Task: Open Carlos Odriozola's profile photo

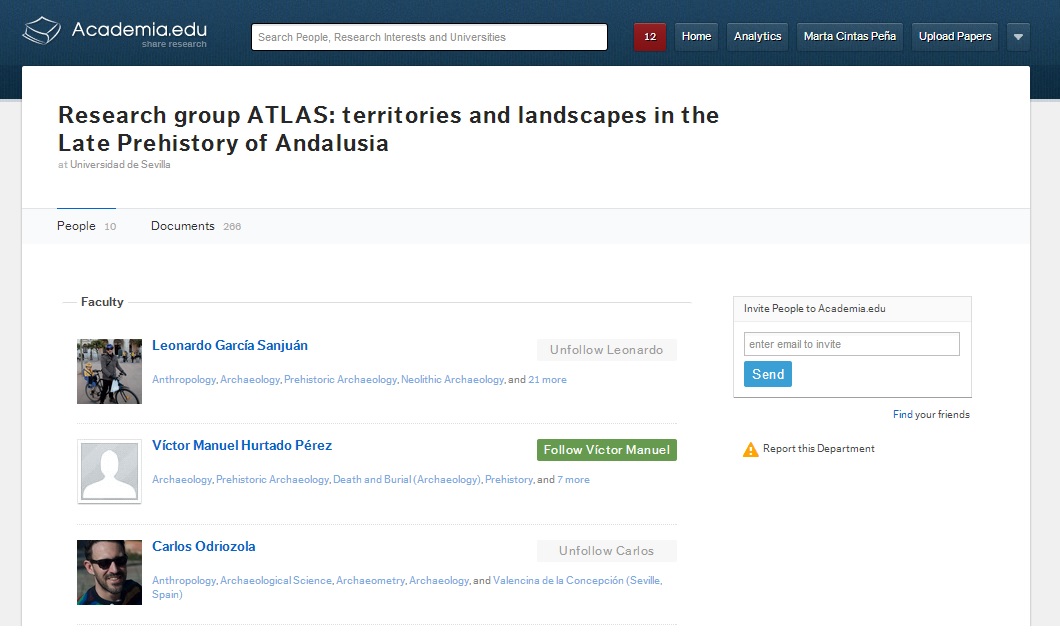Action: [109, 572]
